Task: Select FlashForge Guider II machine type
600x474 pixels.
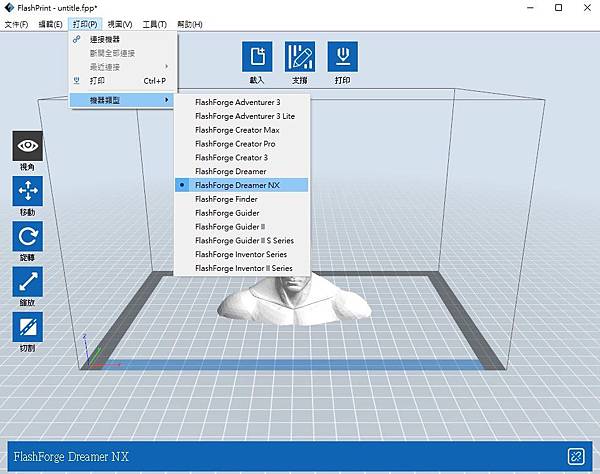Action: 241,227
